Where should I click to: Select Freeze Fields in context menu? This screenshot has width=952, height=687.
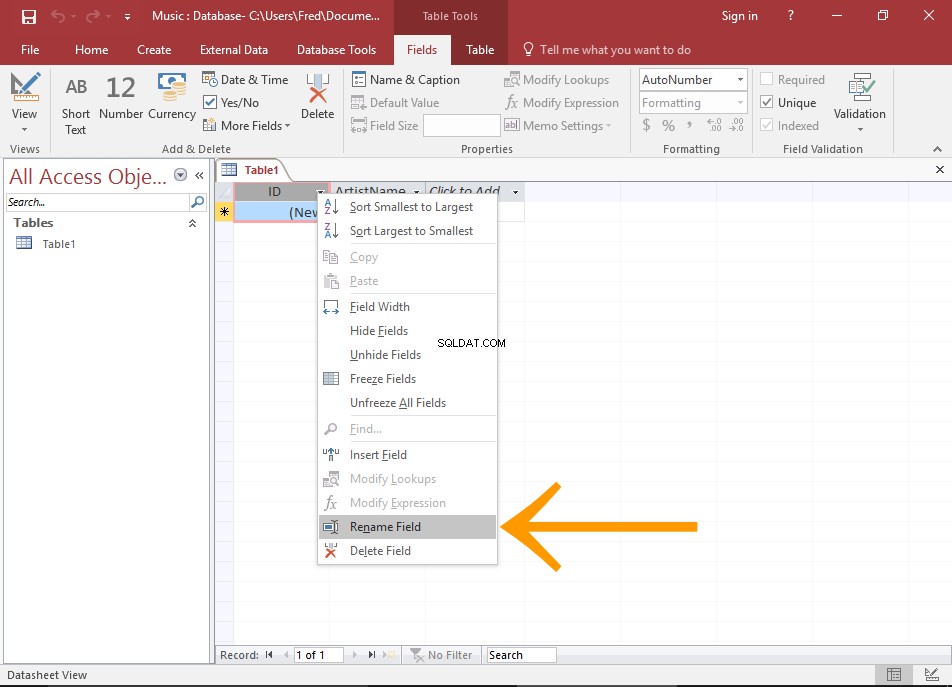click(407, 379)
